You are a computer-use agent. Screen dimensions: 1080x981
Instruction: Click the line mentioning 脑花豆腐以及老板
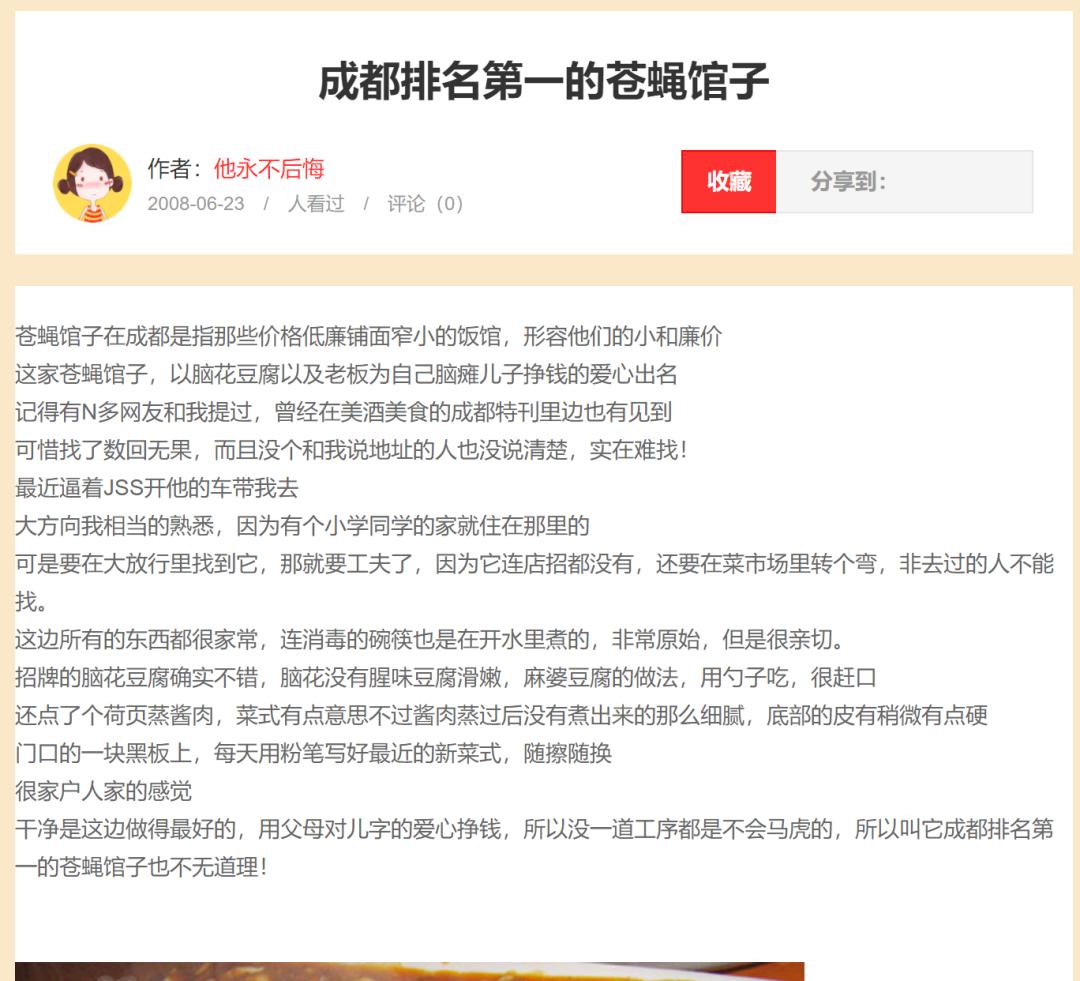[x=346, y=374]
